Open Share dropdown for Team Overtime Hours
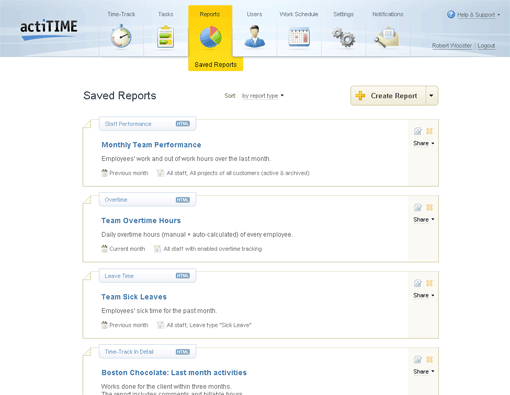510x395 pixels. click(x=424, y=219)
